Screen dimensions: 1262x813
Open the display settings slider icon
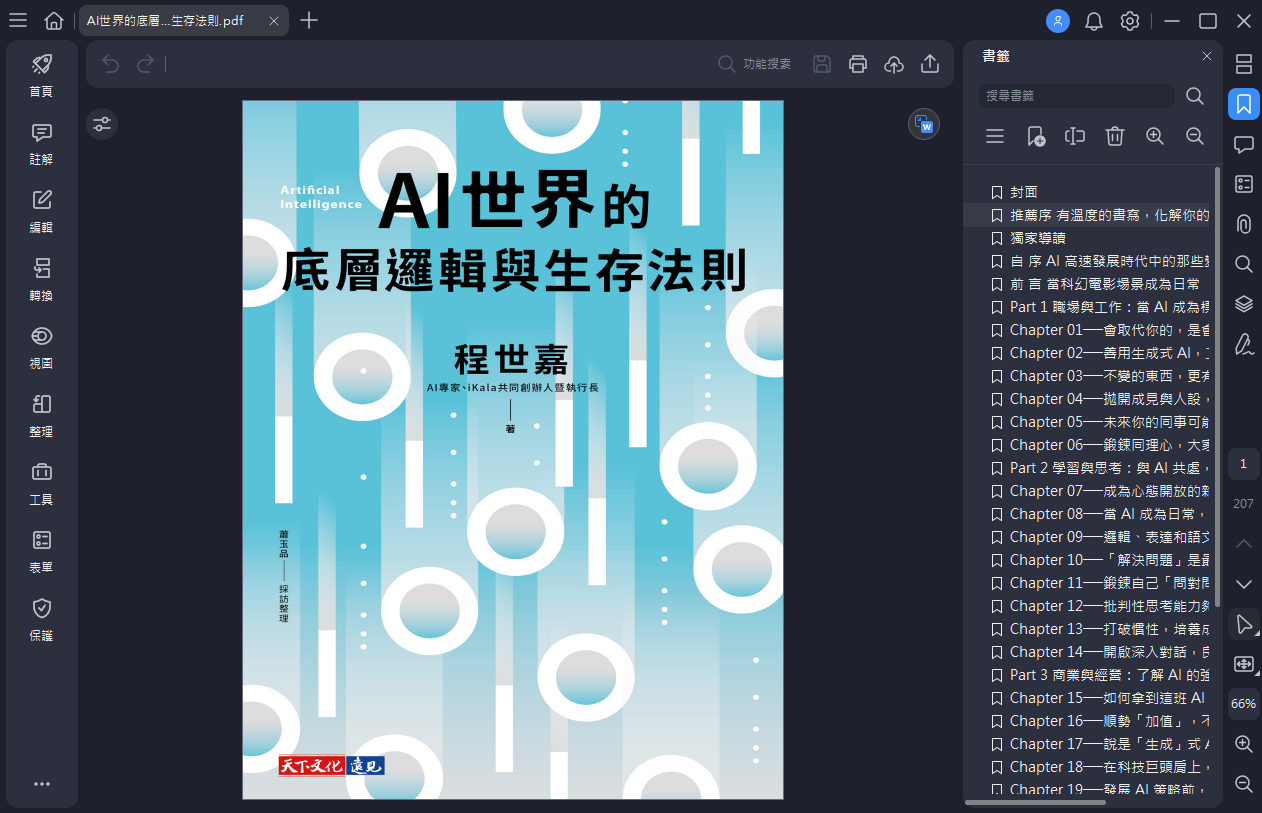point(102,124)
